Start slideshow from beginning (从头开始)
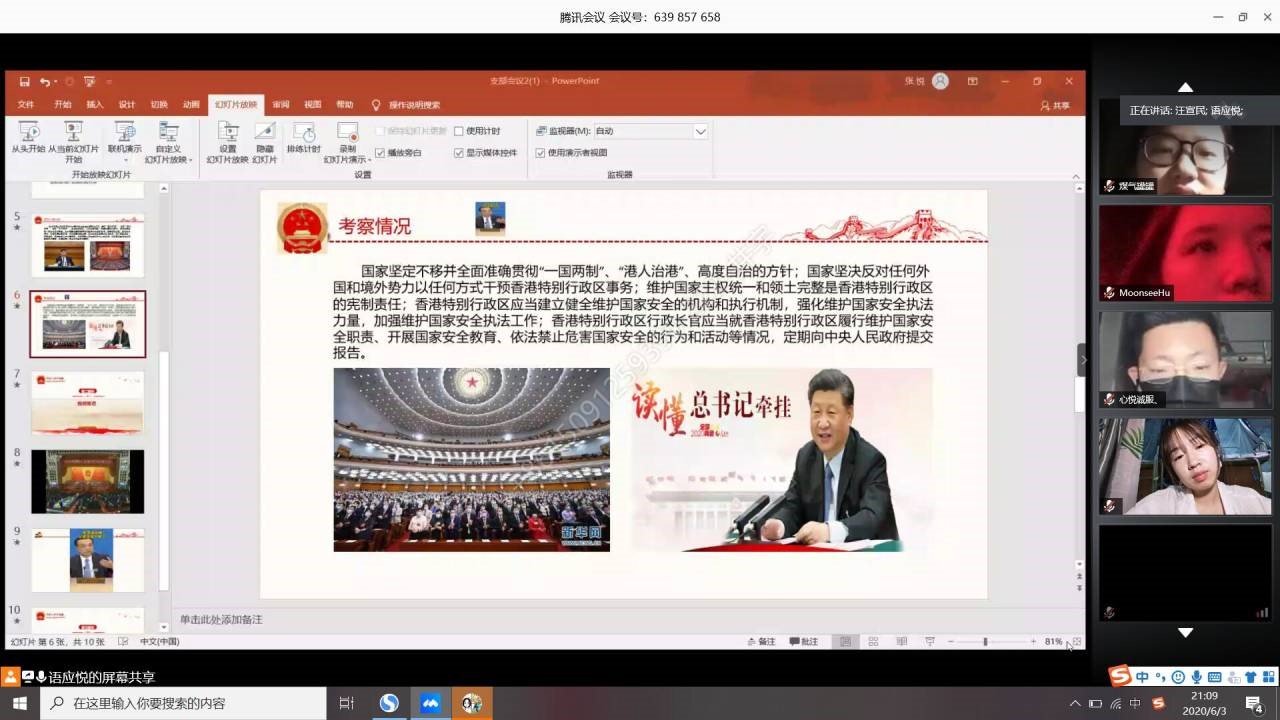The width and height of the screenshot is (1280, 720). pos(28,136)
